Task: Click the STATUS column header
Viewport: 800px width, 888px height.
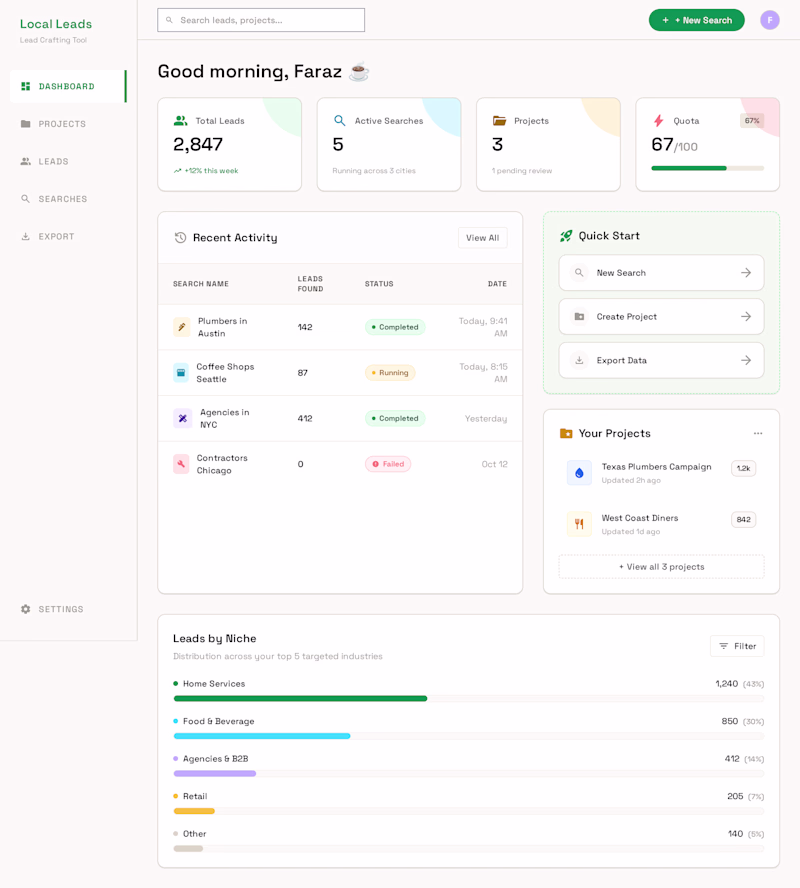Action: pyautogui.click(x=379, y=284)
